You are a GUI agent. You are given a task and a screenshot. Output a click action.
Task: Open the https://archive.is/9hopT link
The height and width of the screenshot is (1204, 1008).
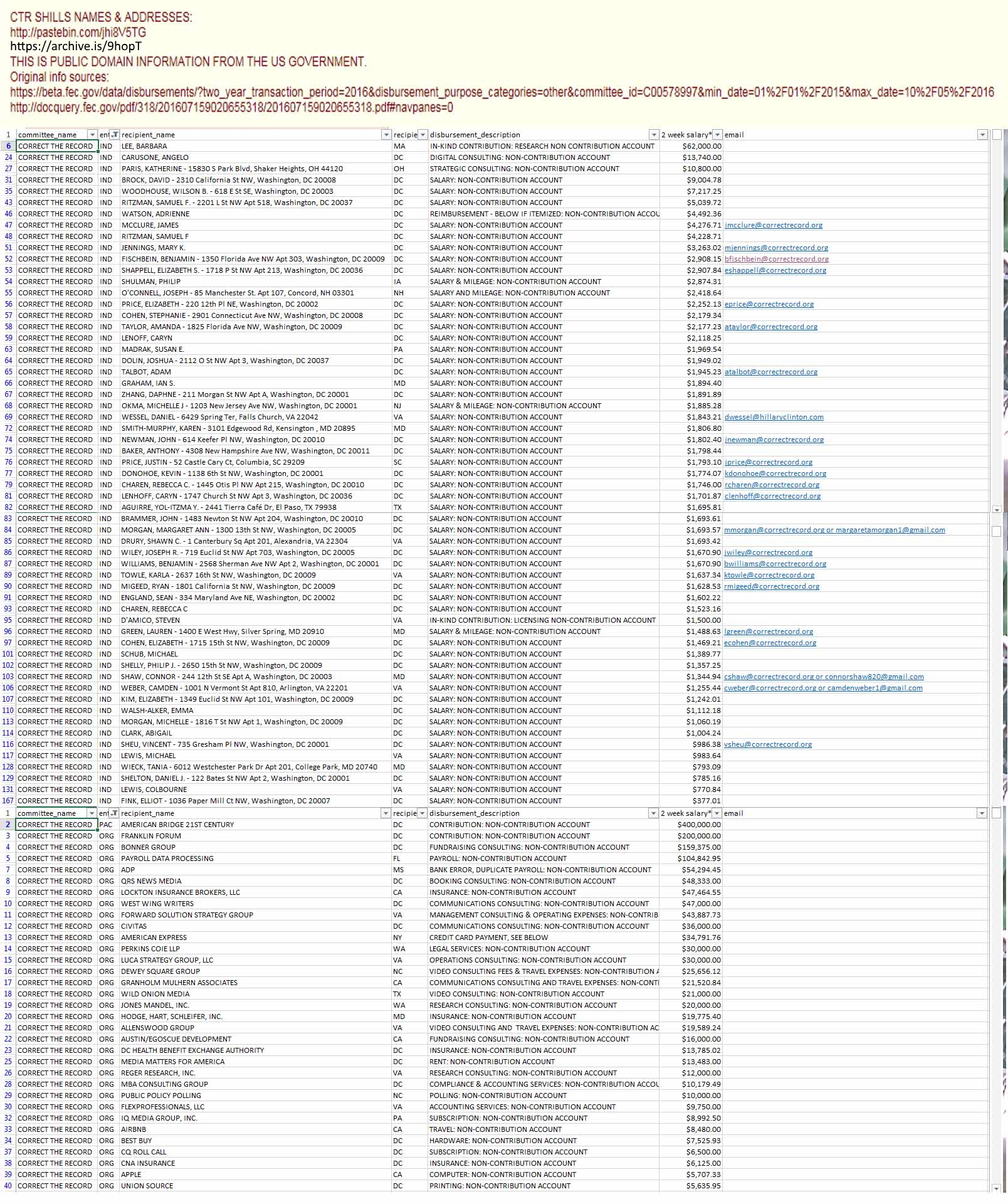(76, 46)
